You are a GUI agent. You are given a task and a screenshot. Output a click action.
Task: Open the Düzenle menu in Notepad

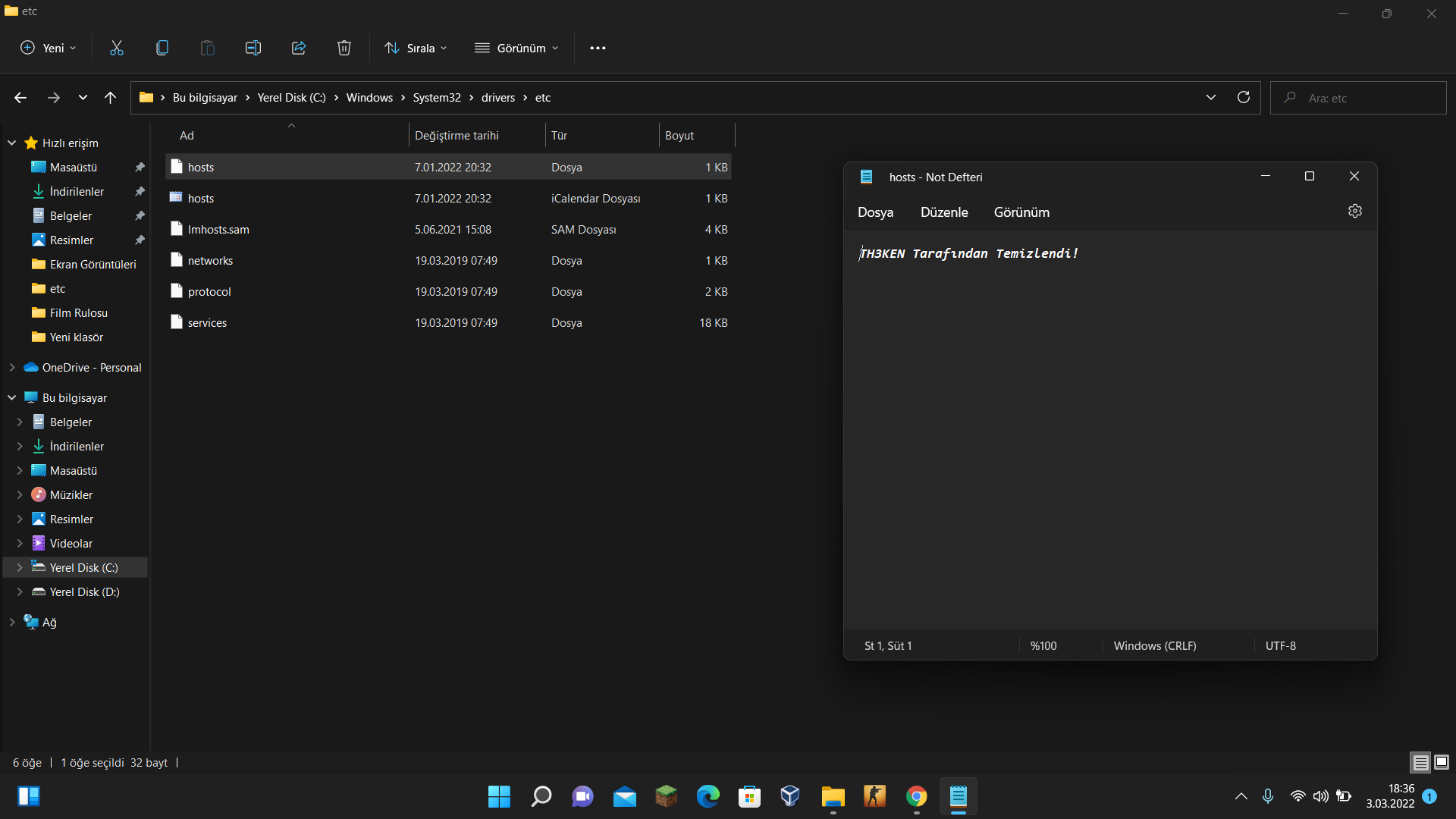pyautogui.click(x=943, y=212)
